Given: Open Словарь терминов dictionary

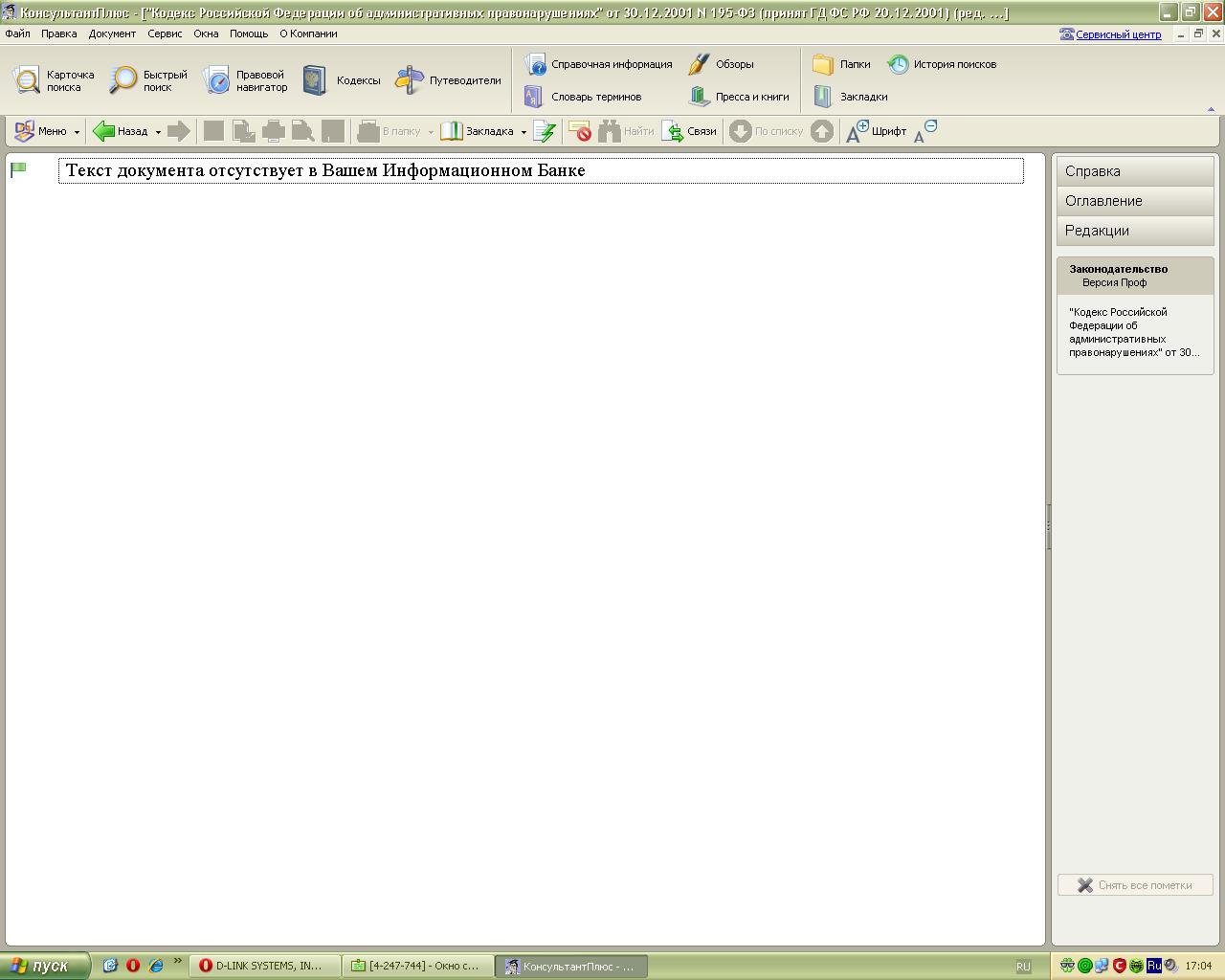Looking at the screenshot, I should [583, 97].
